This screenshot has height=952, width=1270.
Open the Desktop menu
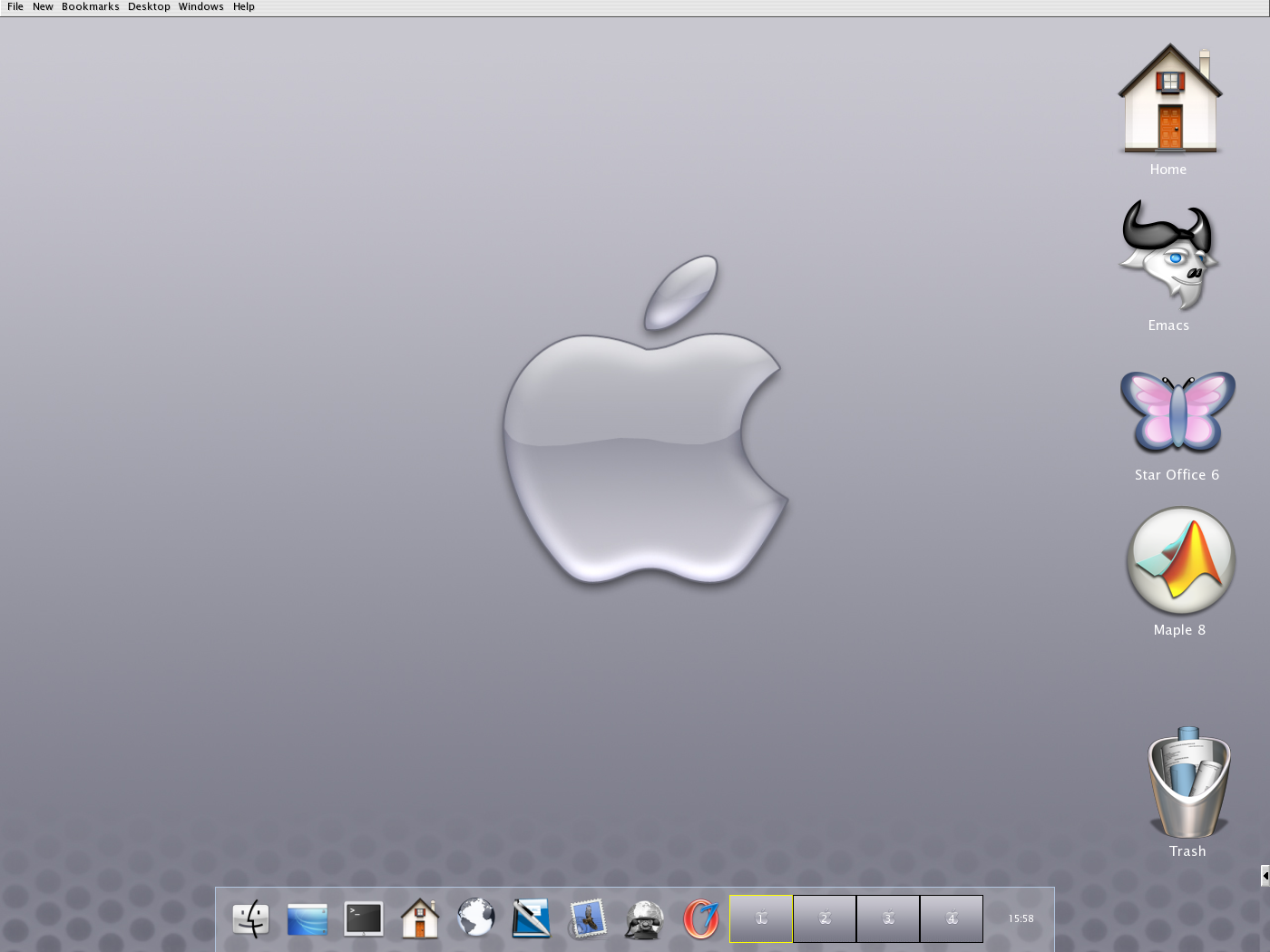click(x=149, y=6)
